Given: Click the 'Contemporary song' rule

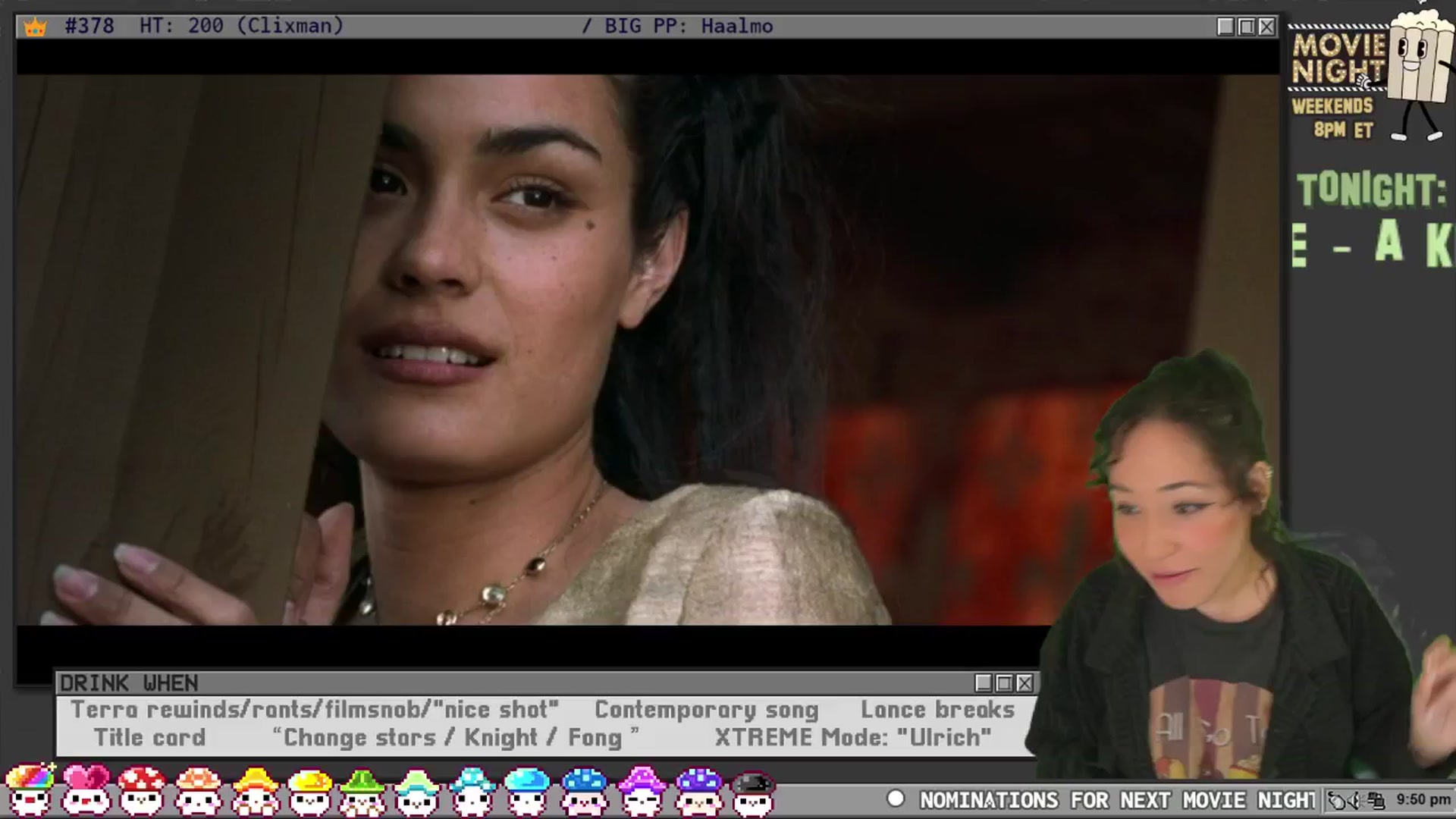Looking at the screenshot, I should coord(707,710).
